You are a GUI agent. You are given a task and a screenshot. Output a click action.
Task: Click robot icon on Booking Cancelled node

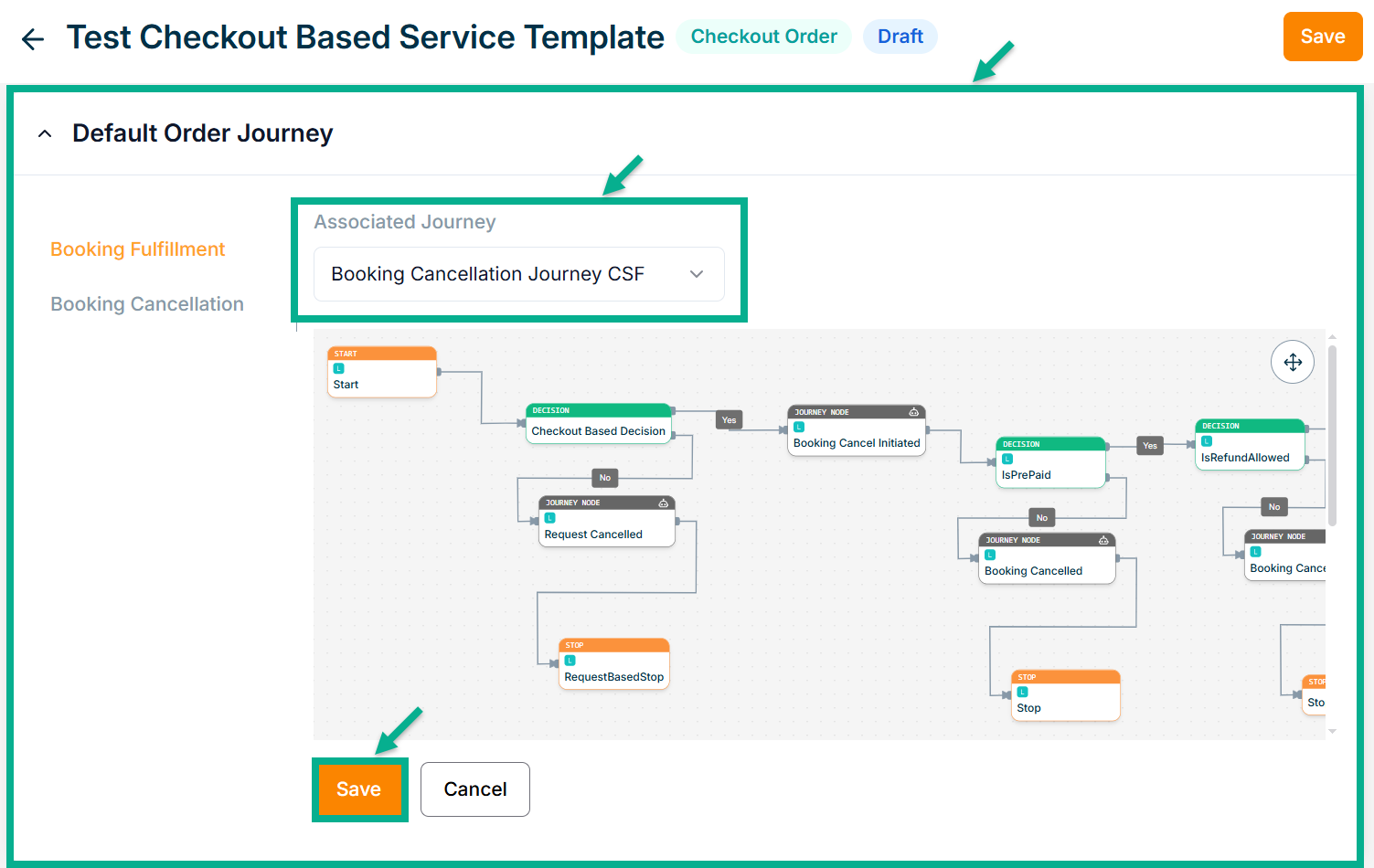(x=1103, y=541)
